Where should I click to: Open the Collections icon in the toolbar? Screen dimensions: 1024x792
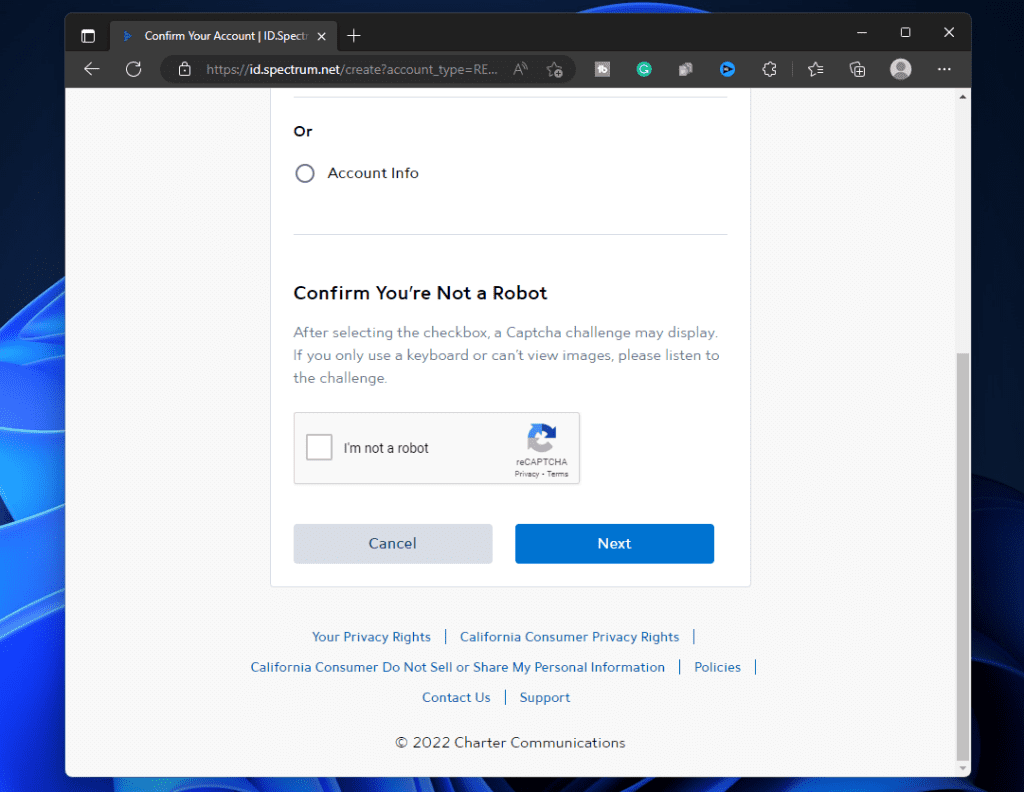point(856,69)
